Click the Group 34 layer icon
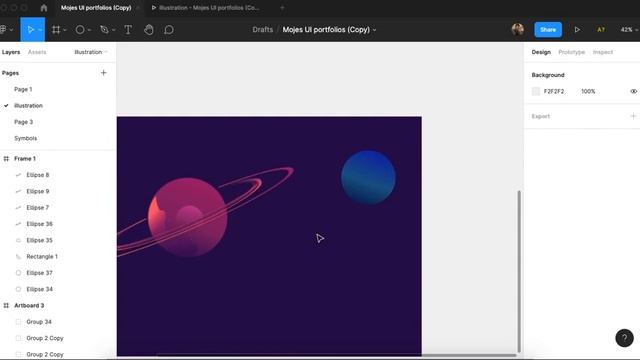 (x=18, y=322)
